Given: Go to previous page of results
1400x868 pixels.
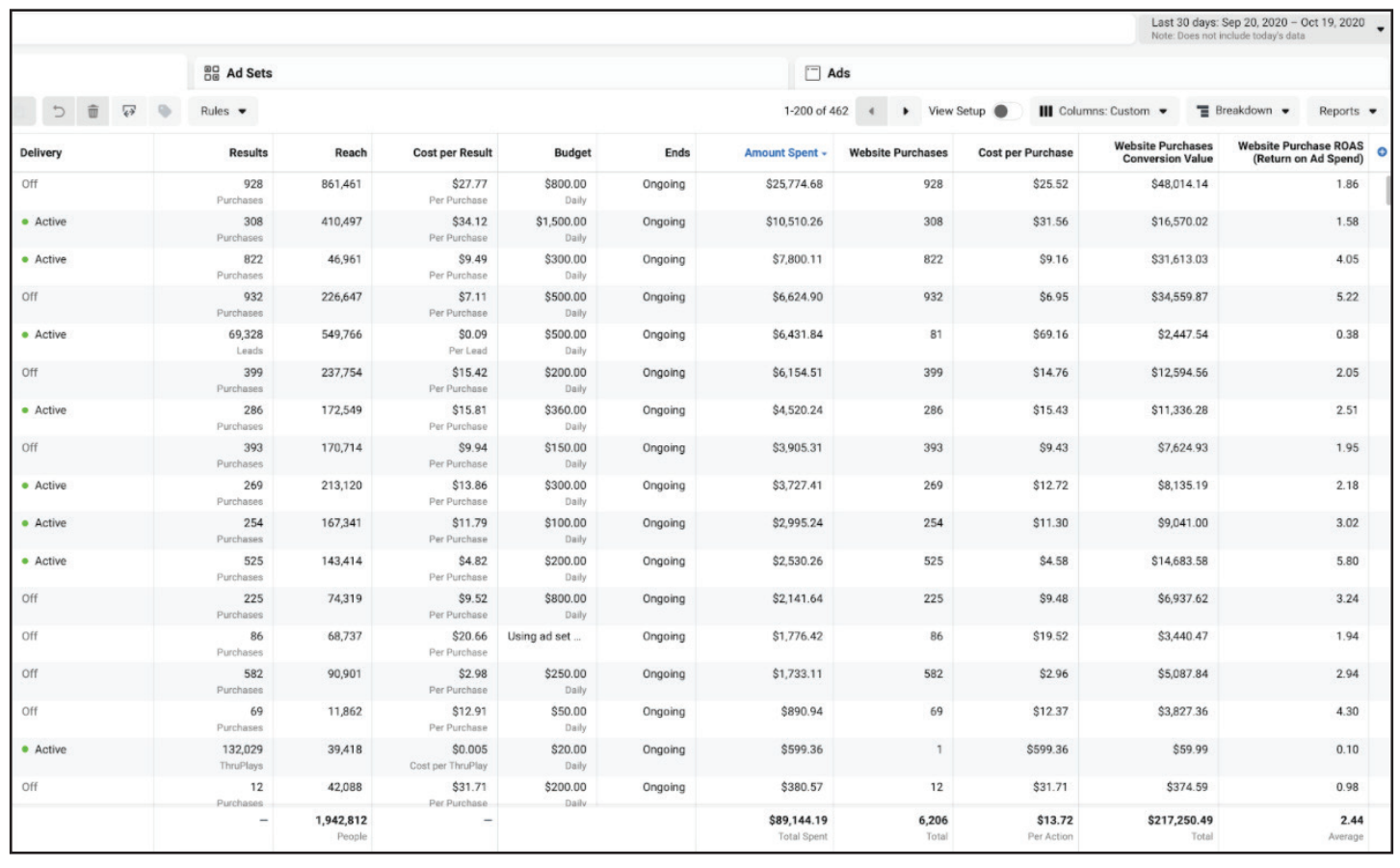Looking at the screenshot, I should [x=871, y=112].
